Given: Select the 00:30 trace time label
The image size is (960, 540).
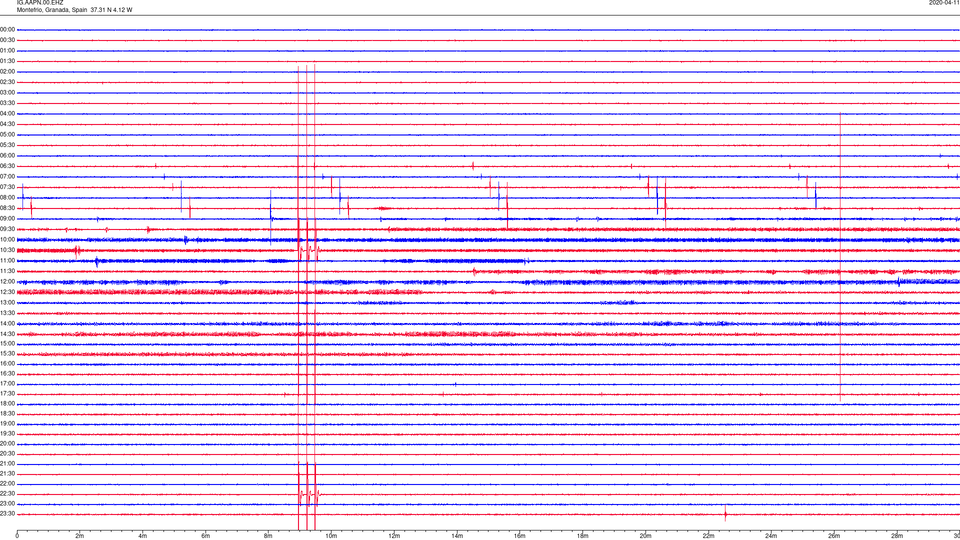Looking at the screenshot, I should [7, 40].
